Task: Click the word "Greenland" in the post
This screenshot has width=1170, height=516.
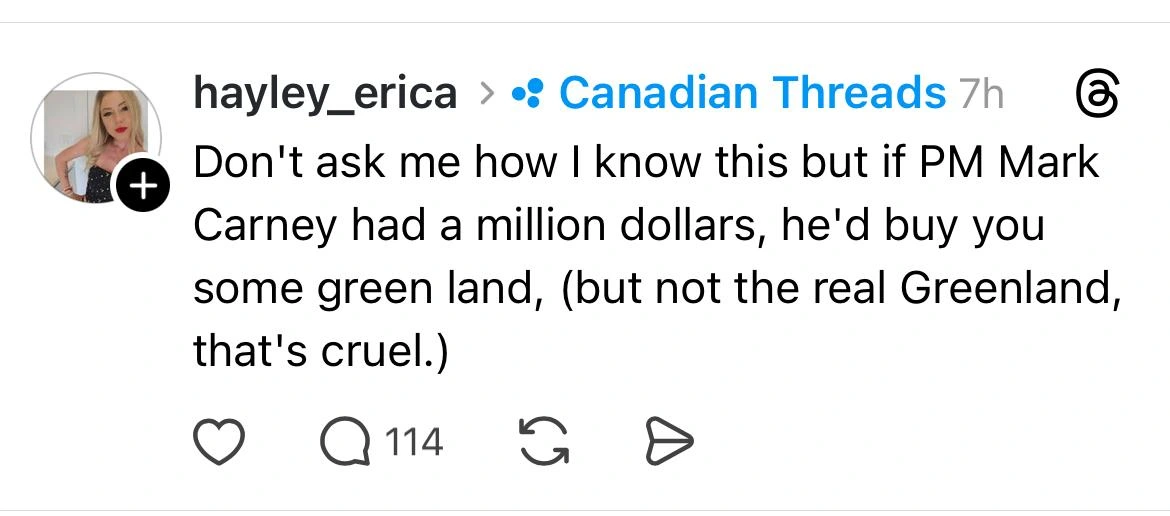Action: pyautogui.click(x=1004, y=289)
